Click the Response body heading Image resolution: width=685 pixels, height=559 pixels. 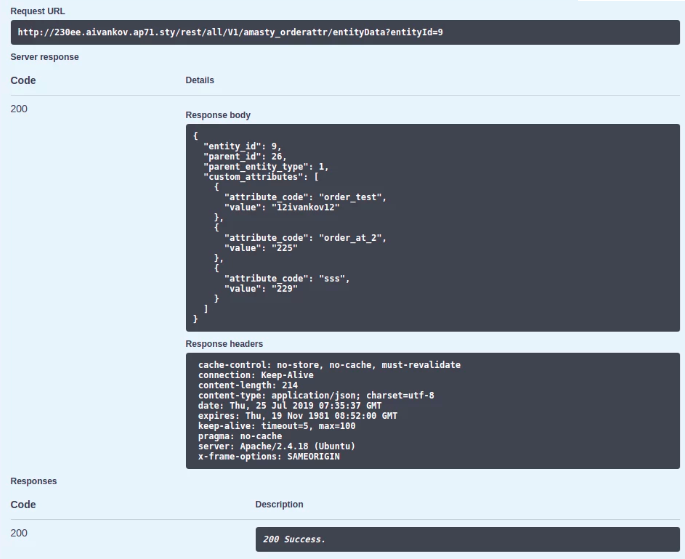(x=218, y=115)
